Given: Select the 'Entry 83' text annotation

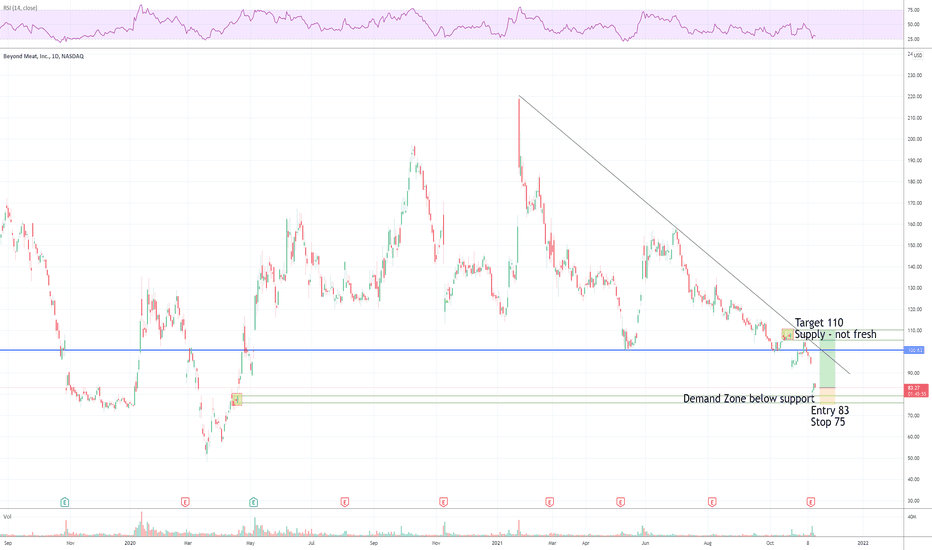Looking at the screenshot, I should click(x=830, y=411).
